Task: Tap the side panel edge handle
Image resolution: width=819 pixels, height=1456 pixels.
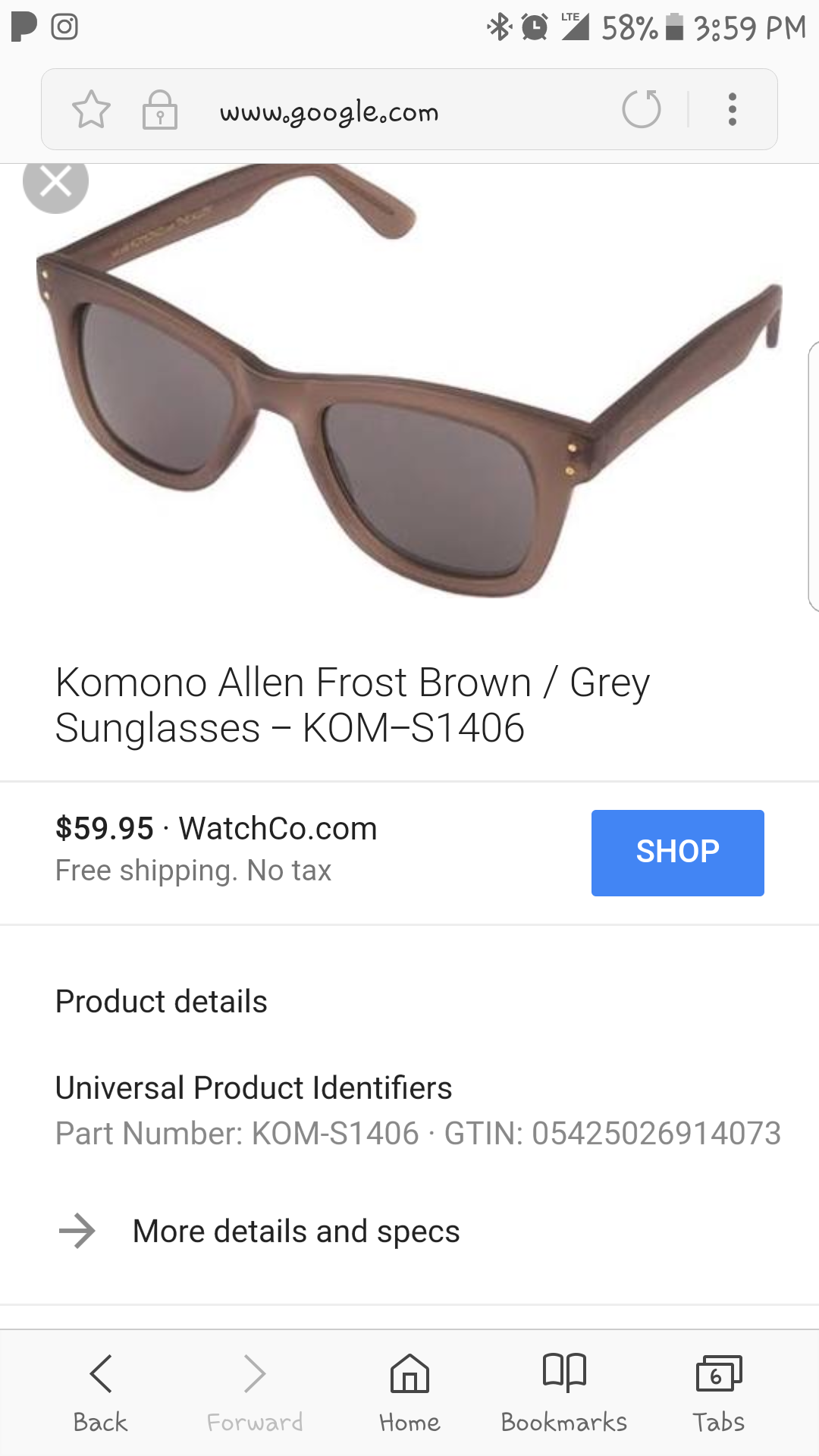Action: 813,475
